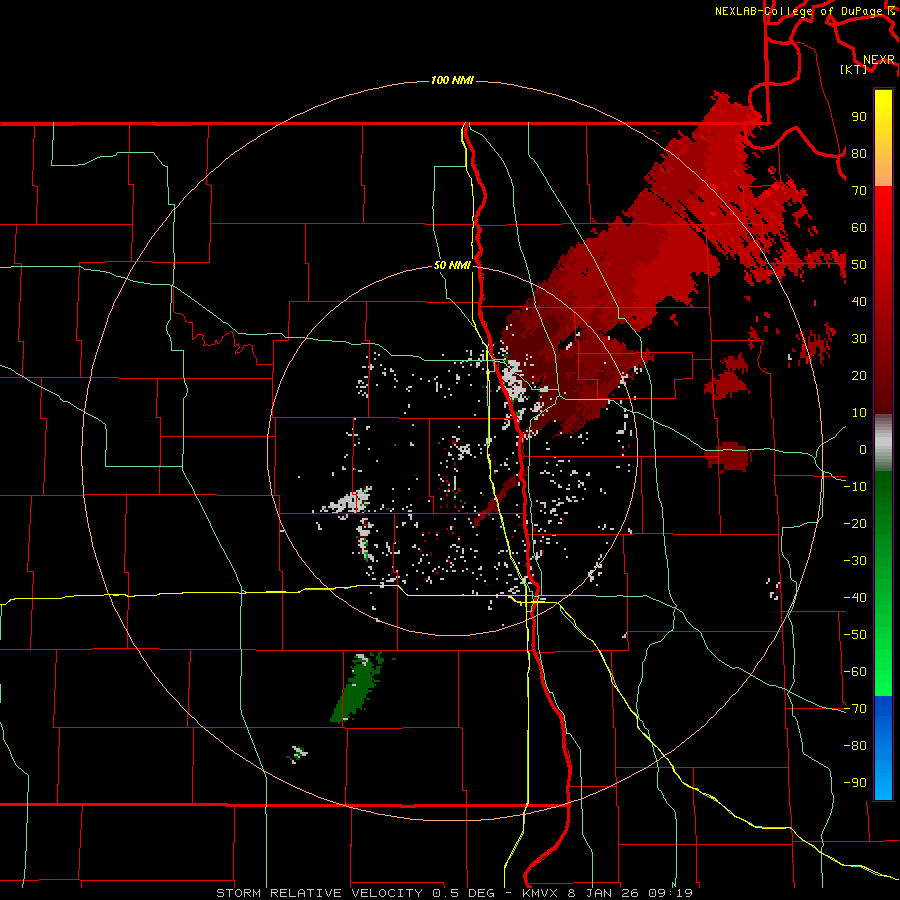Select the 30 value on velocity scale
The image size is (900, 900).
click(x=859, y=339)
